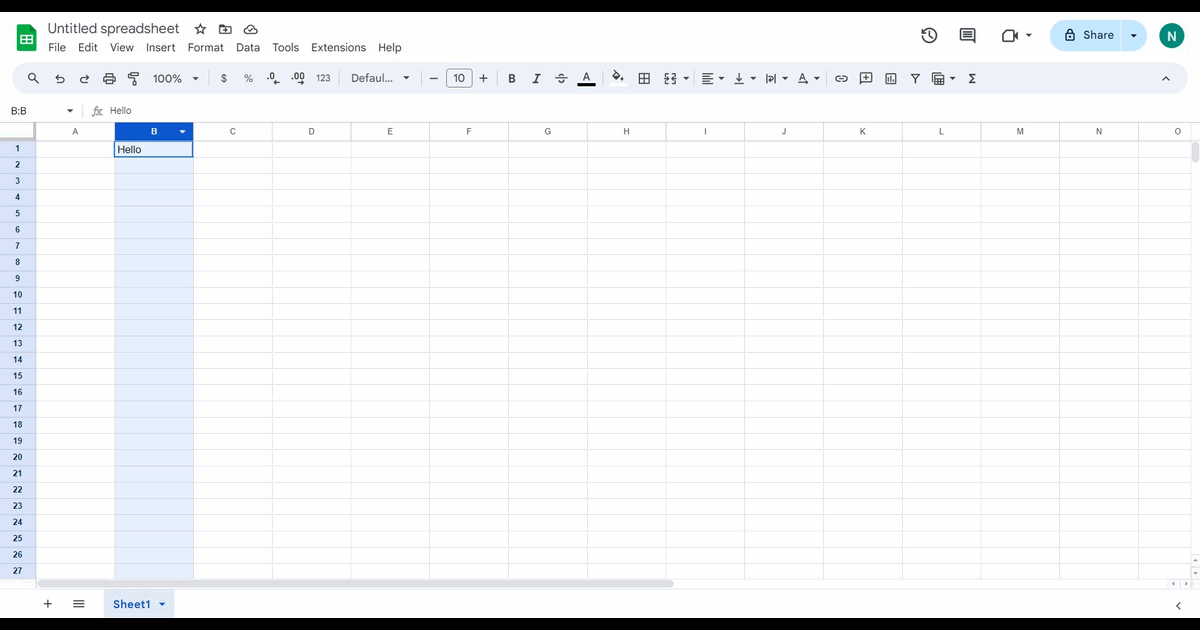This screenshot has width=1200, height=630.
Task: Open the zoom 100% dropdown
Action: point(175,78)
